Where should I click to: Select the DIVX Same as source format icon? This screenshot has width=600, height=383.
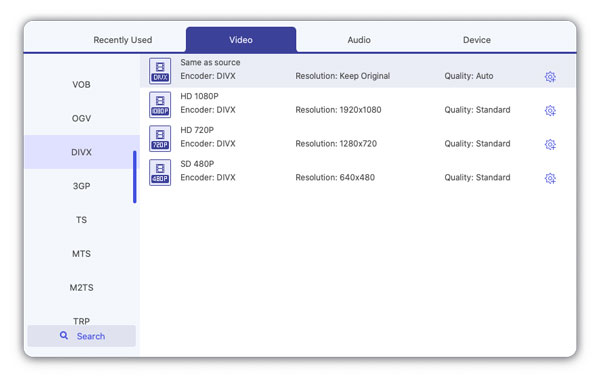(x=160, y=71)
